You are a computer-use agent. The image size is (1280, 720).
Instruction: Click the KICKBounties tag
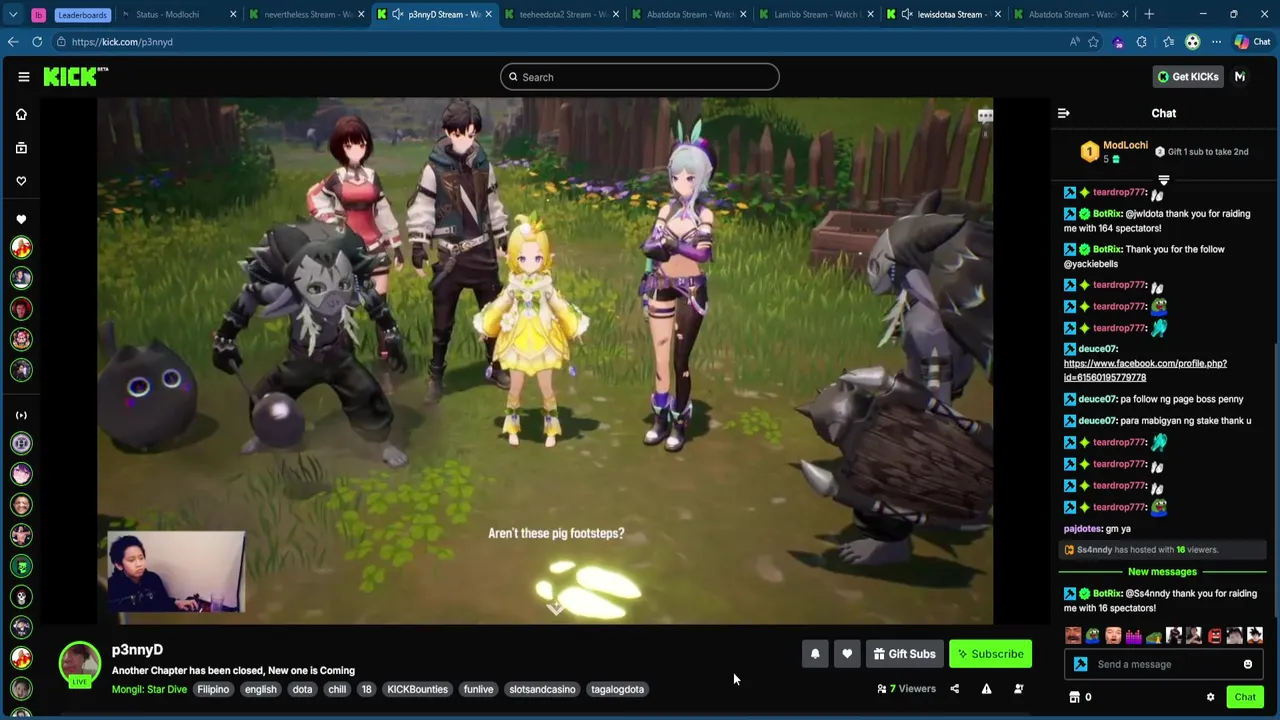point(417,689)
